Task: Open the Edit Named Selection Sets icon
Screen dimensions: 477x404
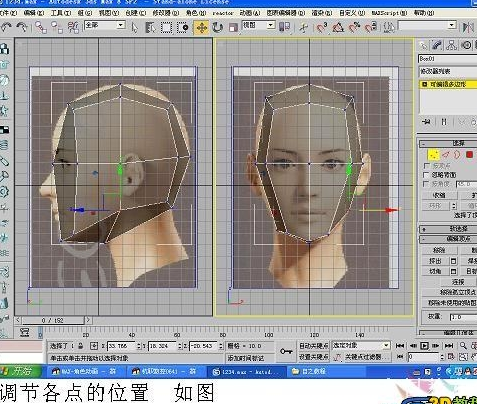Action: pyautogui.click(x=388, y=27)
